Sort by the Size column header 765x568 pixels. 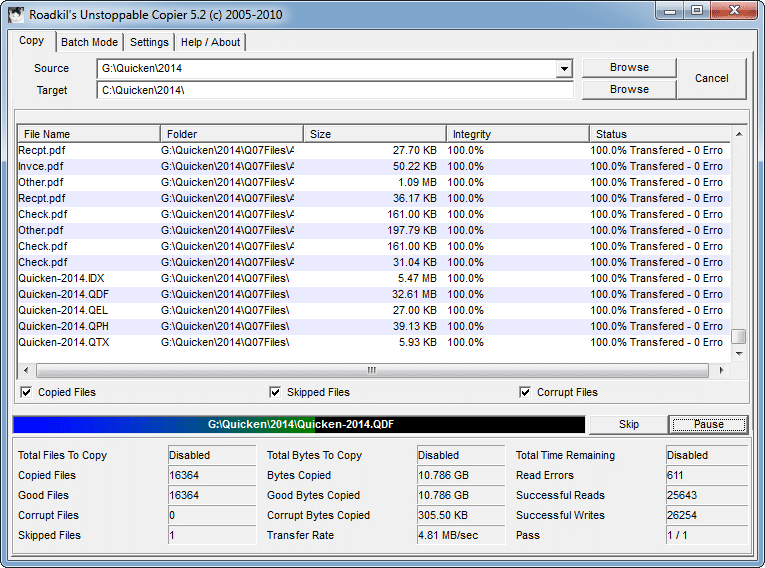point(375,134)
